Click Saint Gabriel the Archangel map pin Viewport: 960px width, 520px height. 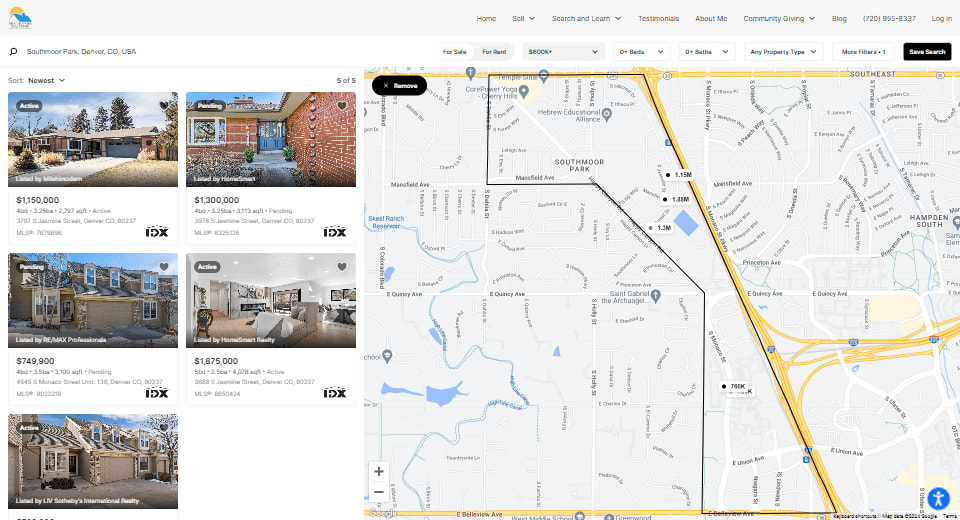click(656, 296)
